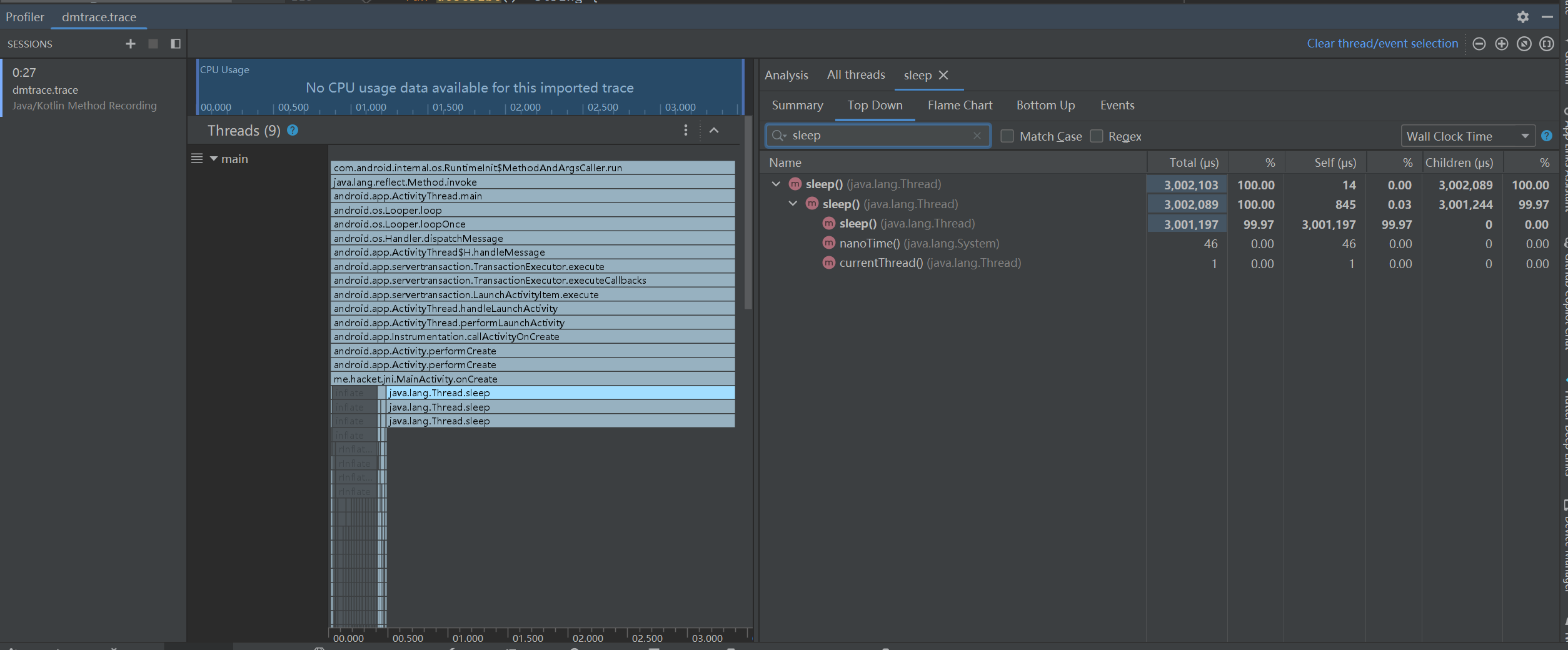The image size is (1568, 650).
Task: Switch to Flame Chart tab
Action: (x=960, y=106)
